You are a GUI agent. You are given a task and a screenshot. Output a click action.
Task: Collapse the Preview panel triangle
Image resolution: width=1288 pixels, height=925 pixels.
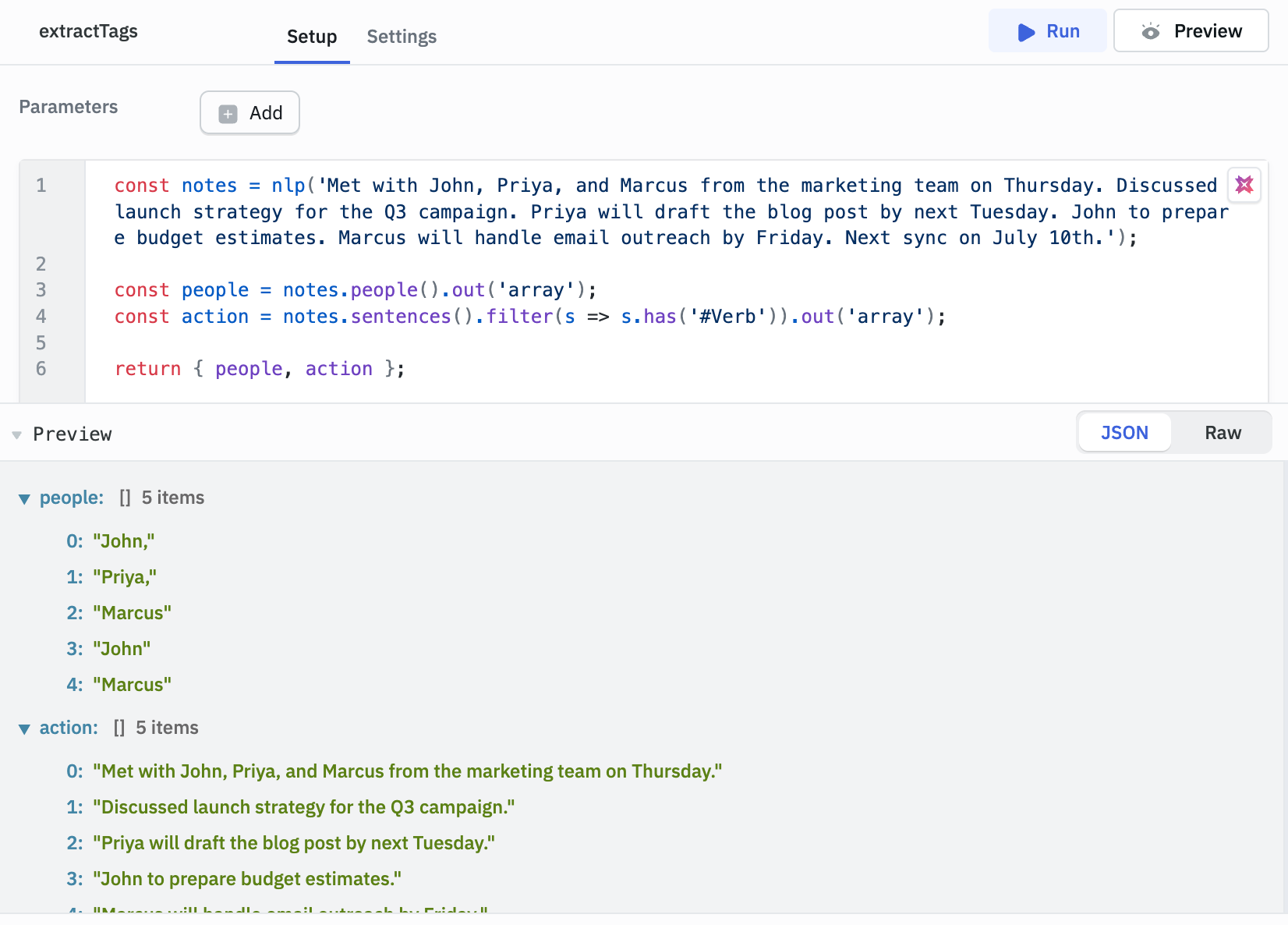16,435
